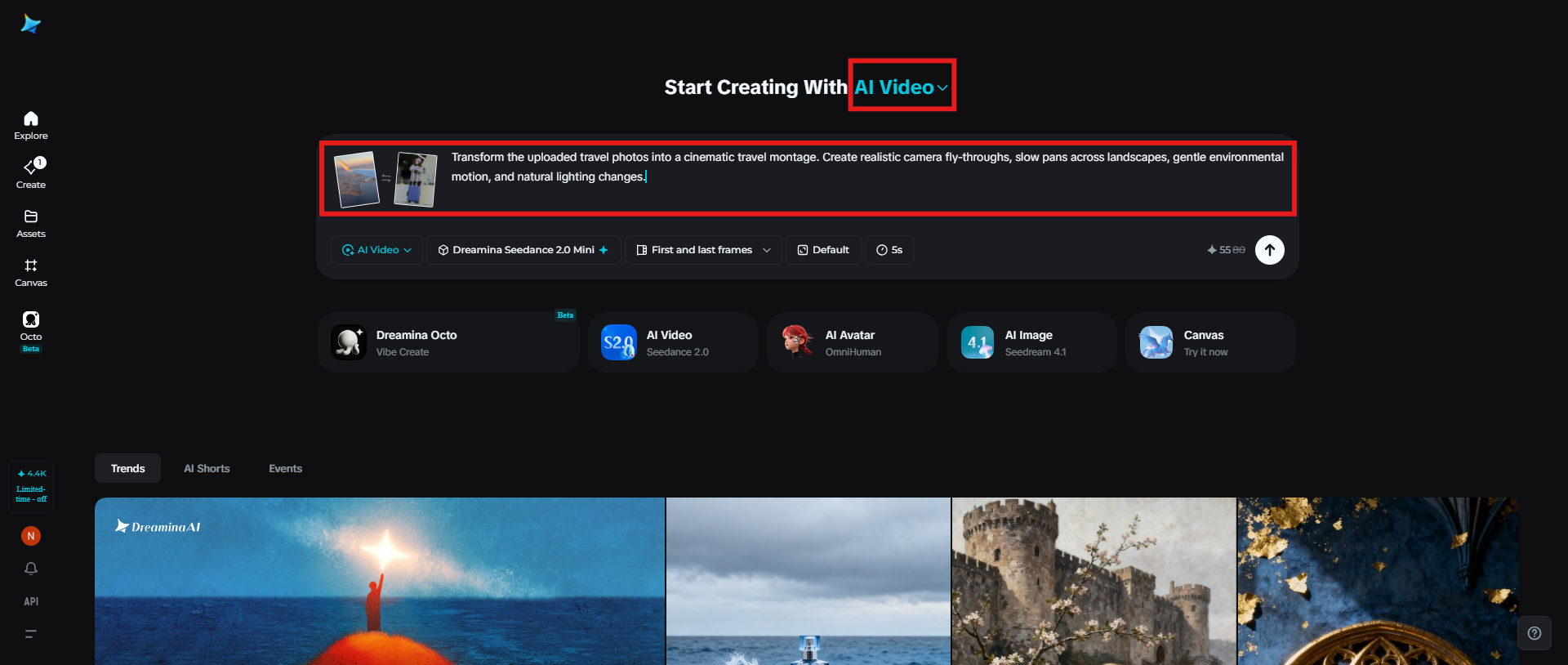Open Canvas from the sidebar

pos(31,273)
